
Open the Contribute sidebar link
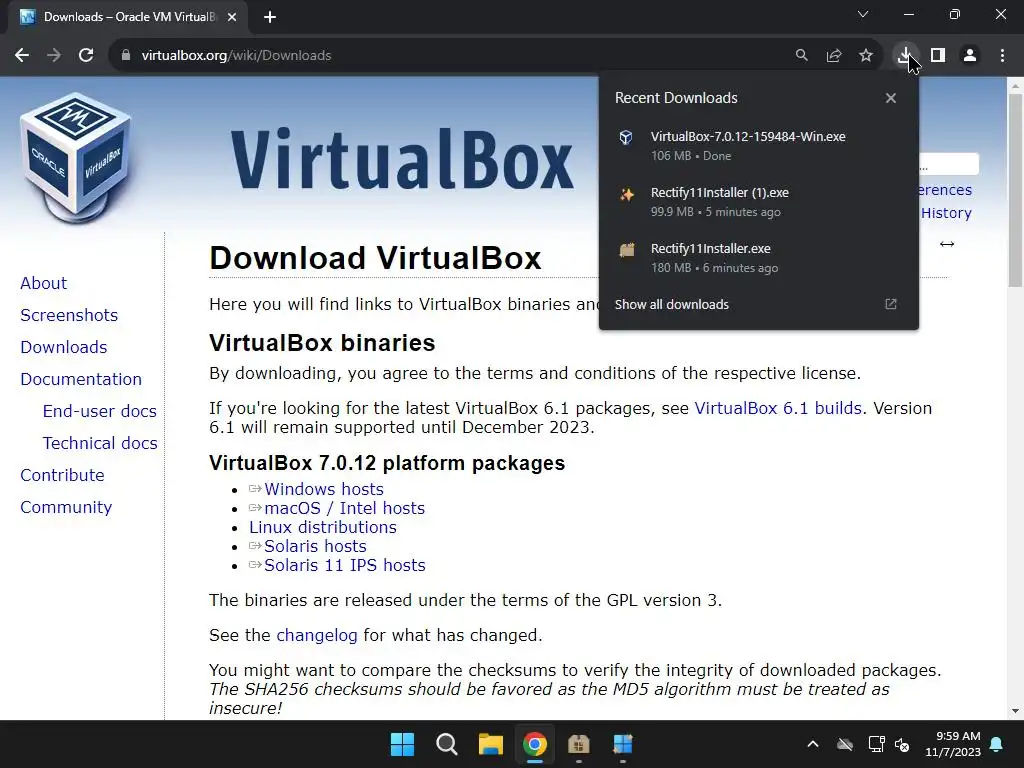coord(62,475)
